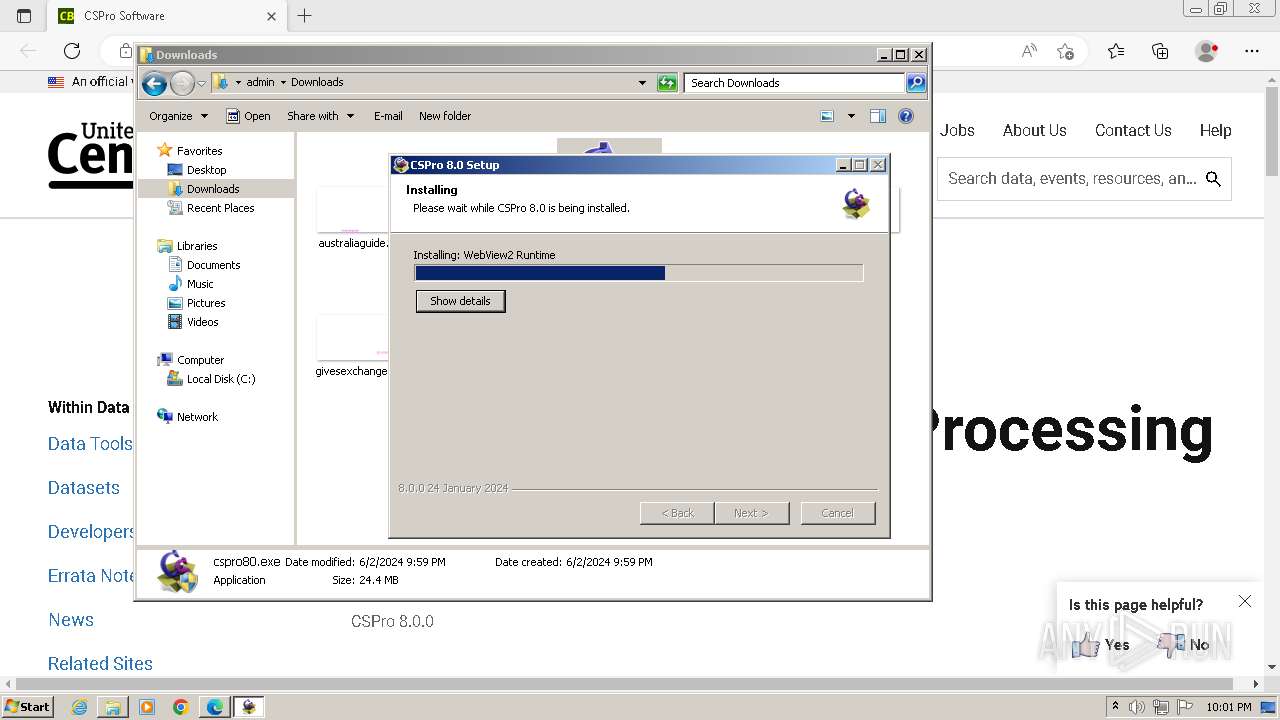
Task: Select Favorites in navigation pane
Action: 190,151
